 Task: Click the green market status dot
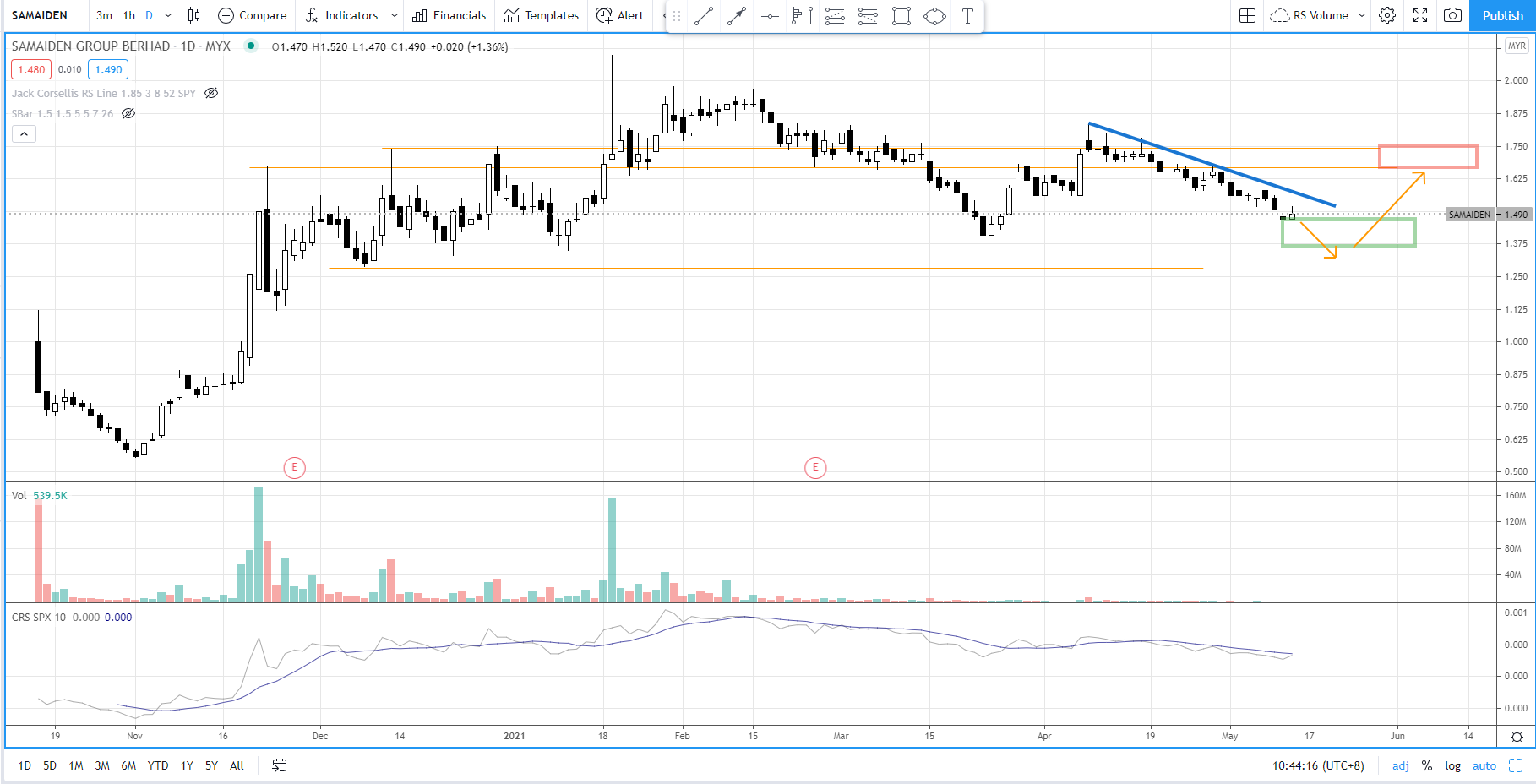251,46
